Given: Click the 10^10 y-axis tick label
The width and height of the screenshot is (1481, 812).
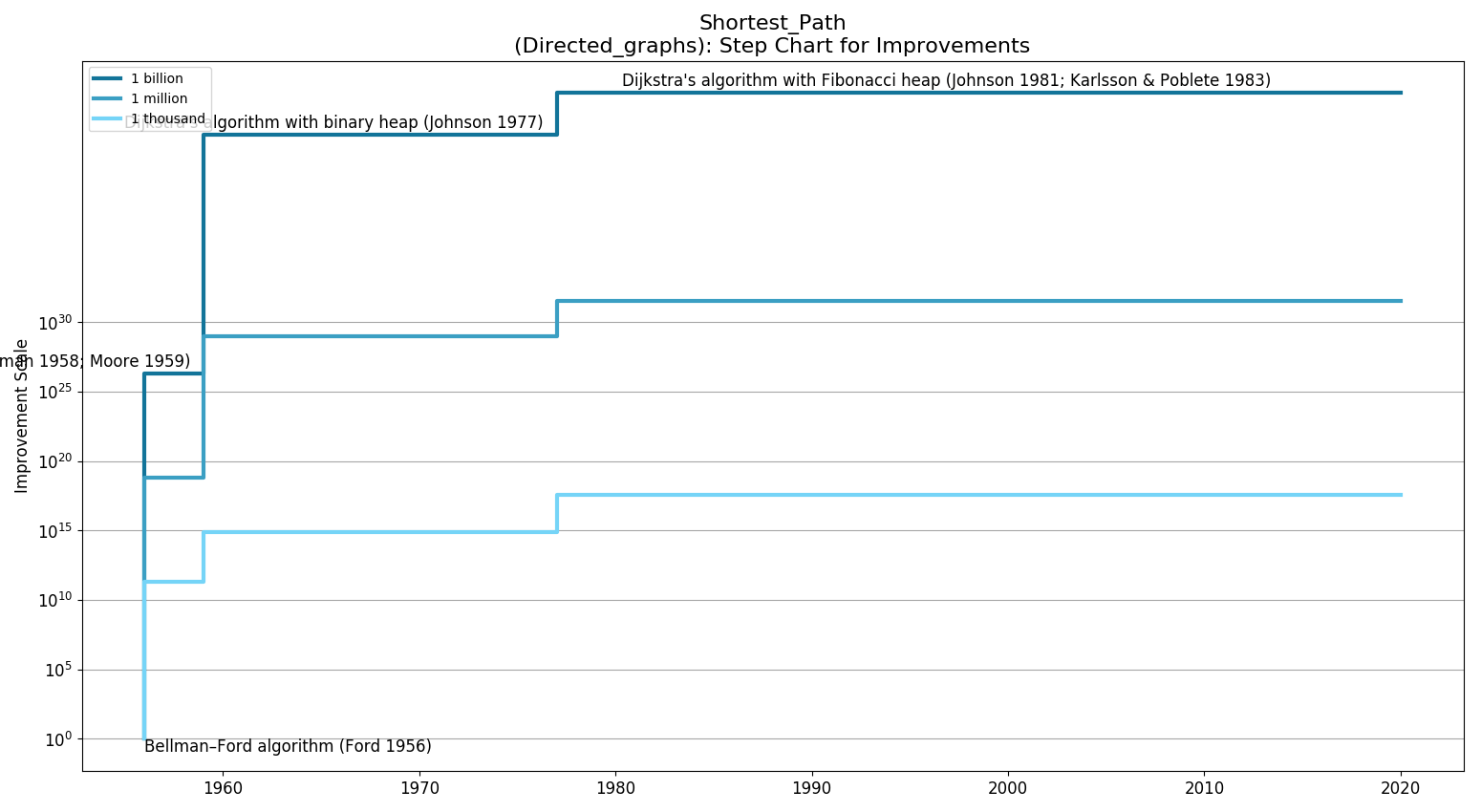Looking at the screenshot, I should tap(55, 600).
